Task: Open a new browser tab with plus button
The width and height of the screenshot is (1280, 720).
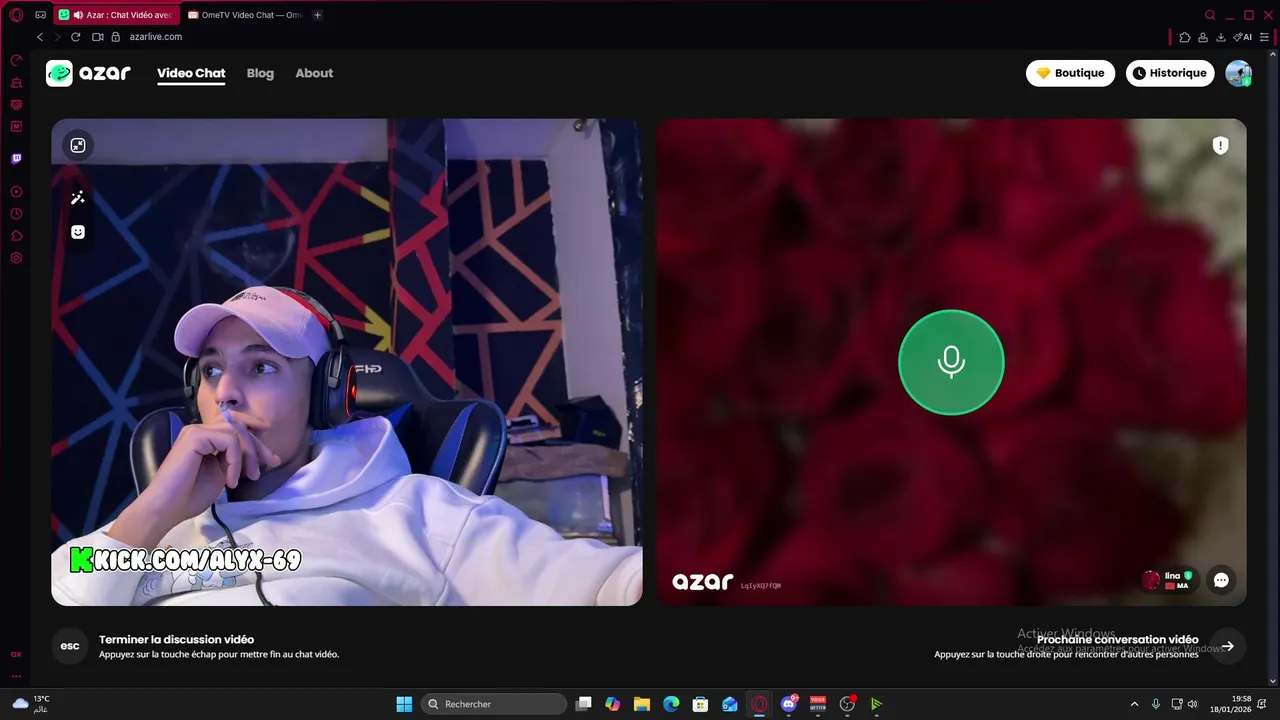Action: click(318, 15)
